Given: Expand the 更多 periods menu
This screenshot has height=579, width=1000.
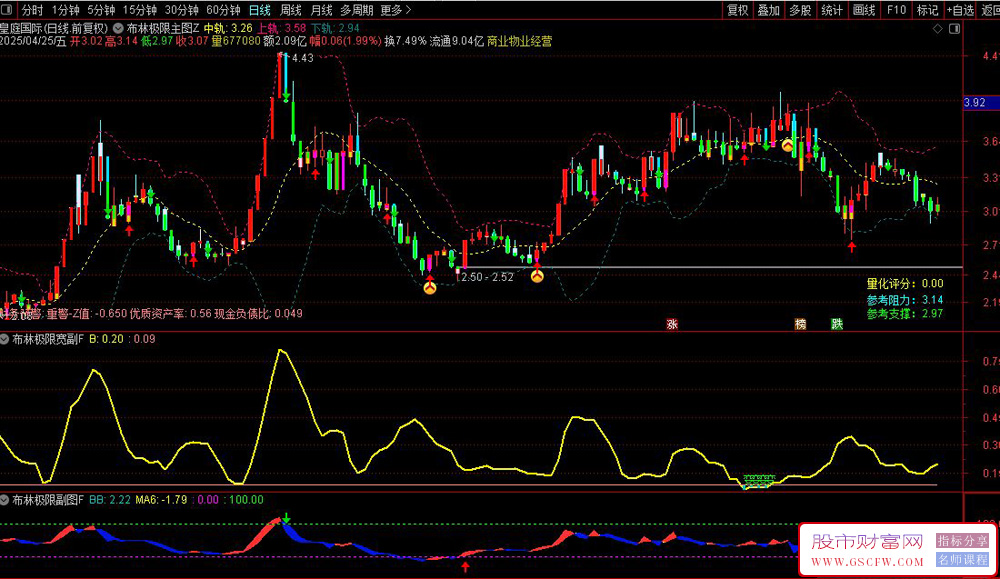Looking at the screenshot, I should click(x=395, y=10).
